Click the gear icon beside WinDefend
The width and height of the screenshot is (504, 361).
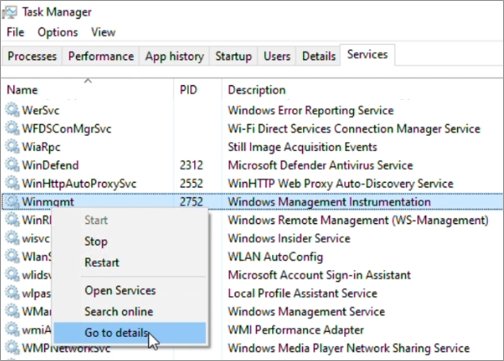pyautogui.click(x=12, y=165)
